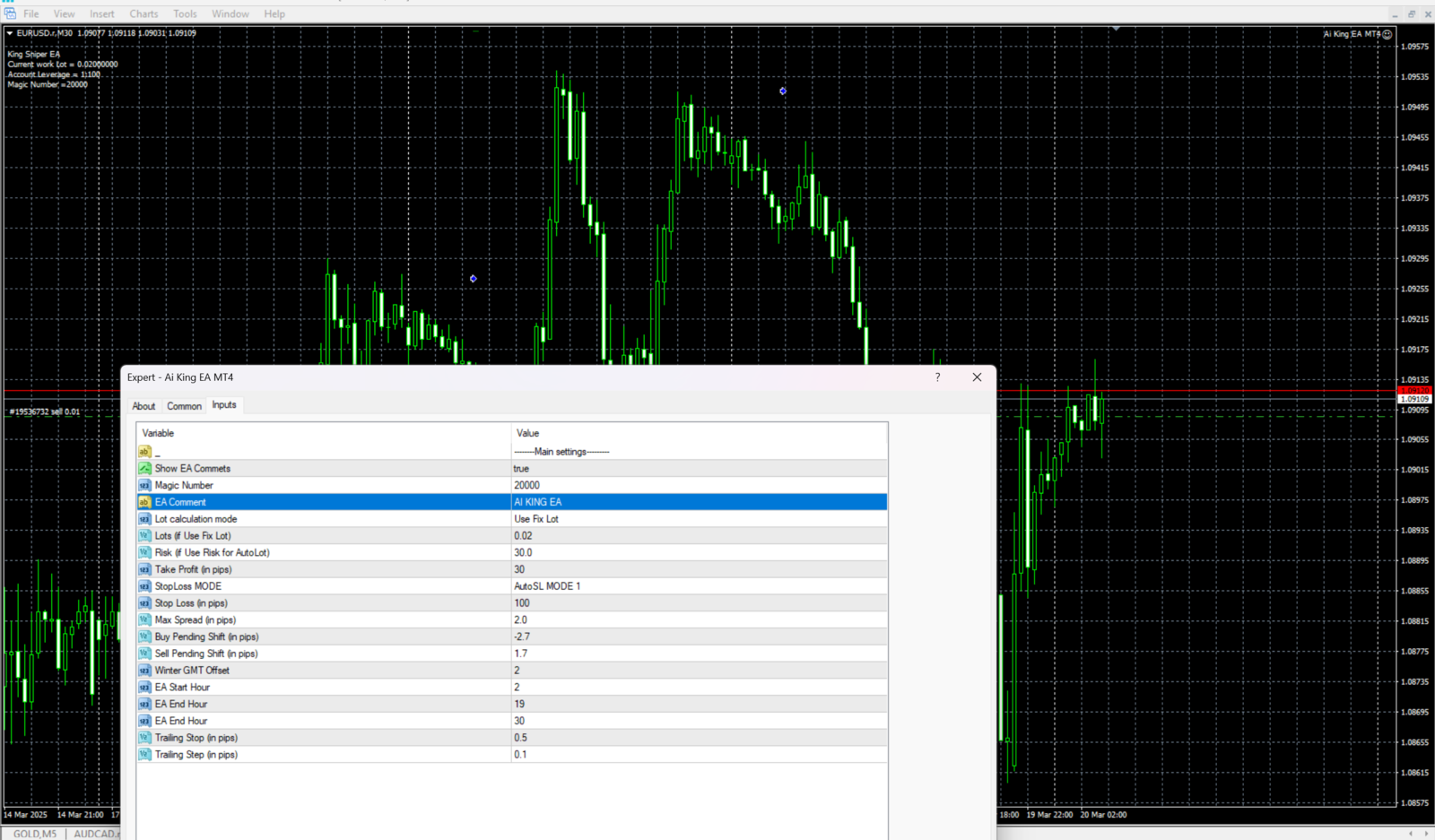
Task: Click the icon beside Buy Pending Shift
Action: (x=144, y=636)
